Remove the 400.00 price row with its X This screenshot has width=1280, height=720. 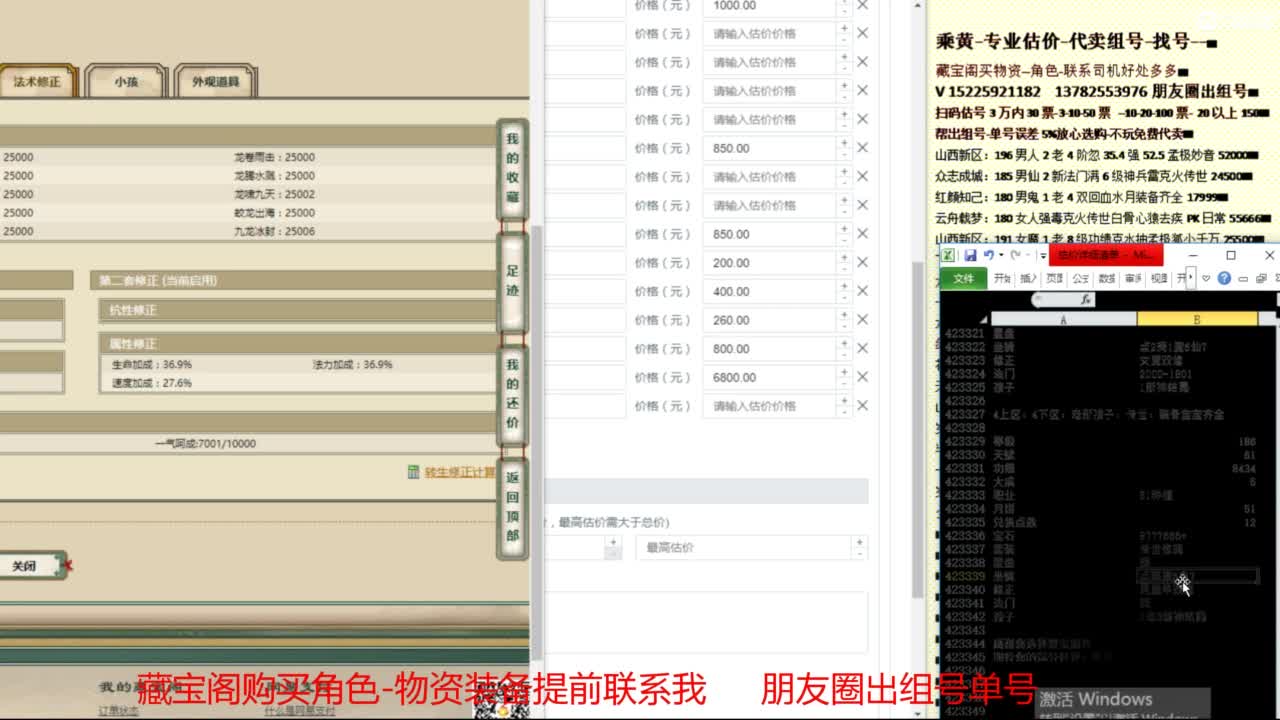pos(863,292)
